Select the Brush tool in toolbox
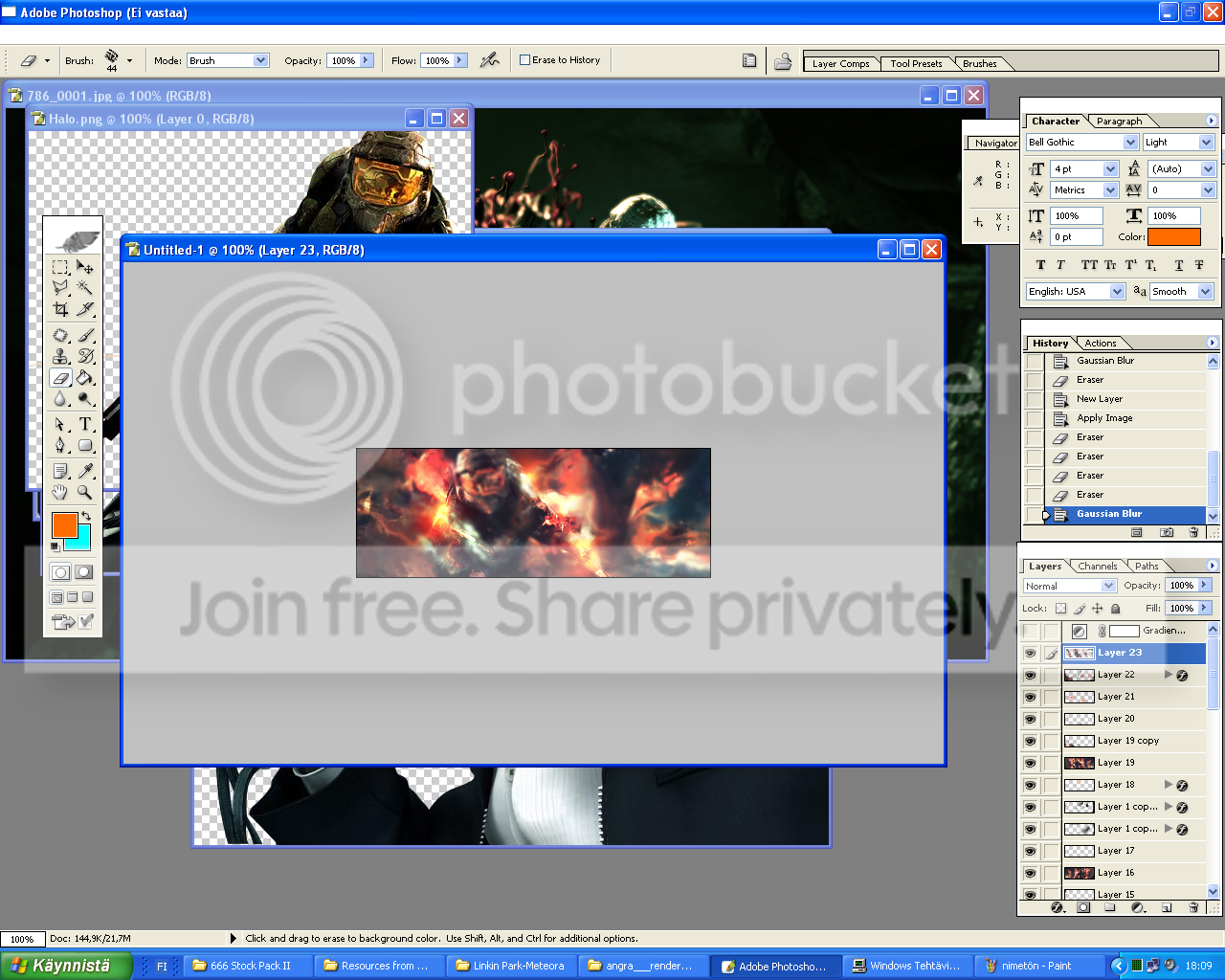 coord(85,335)
